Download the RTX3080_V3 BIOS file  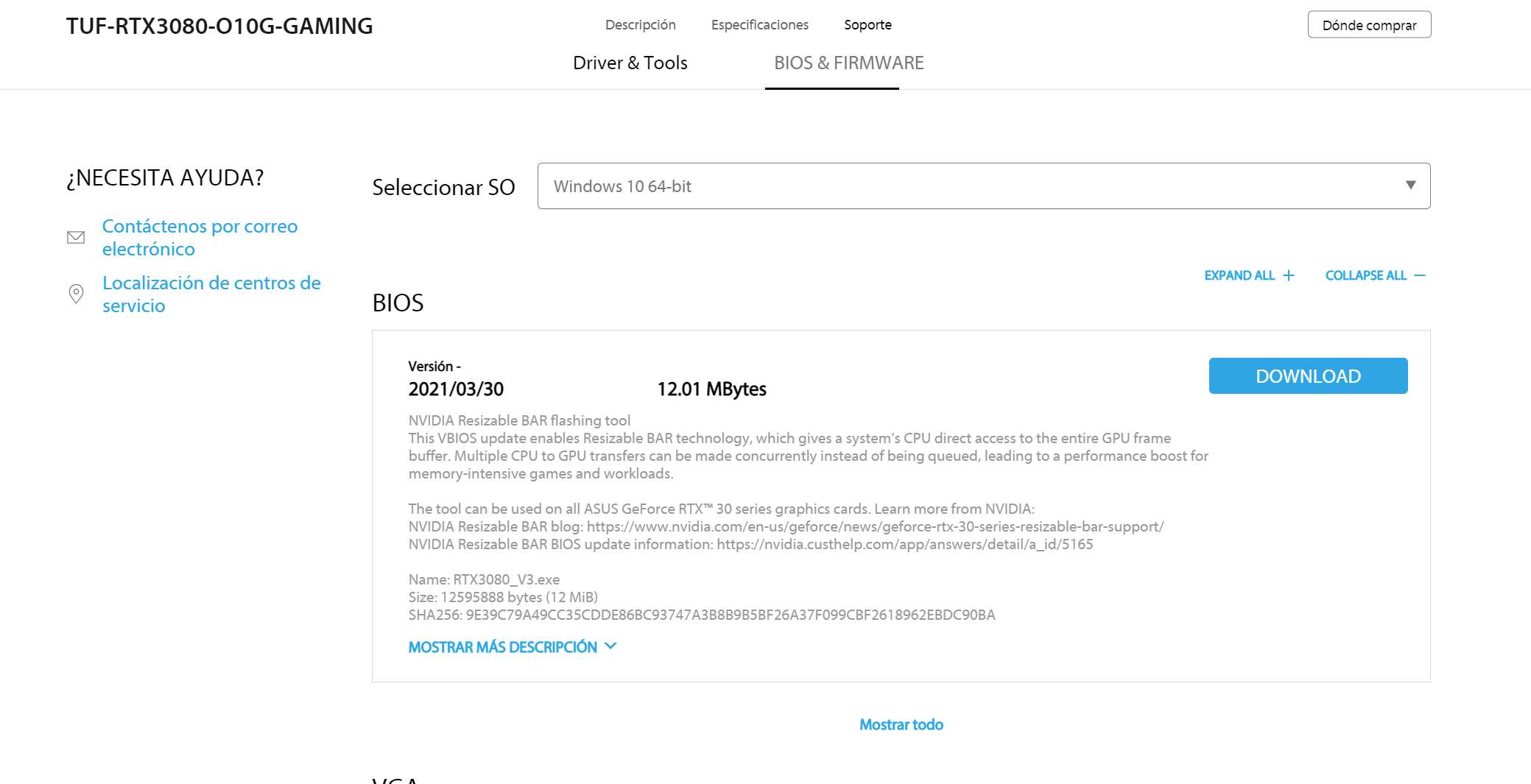coord(1308,376)
